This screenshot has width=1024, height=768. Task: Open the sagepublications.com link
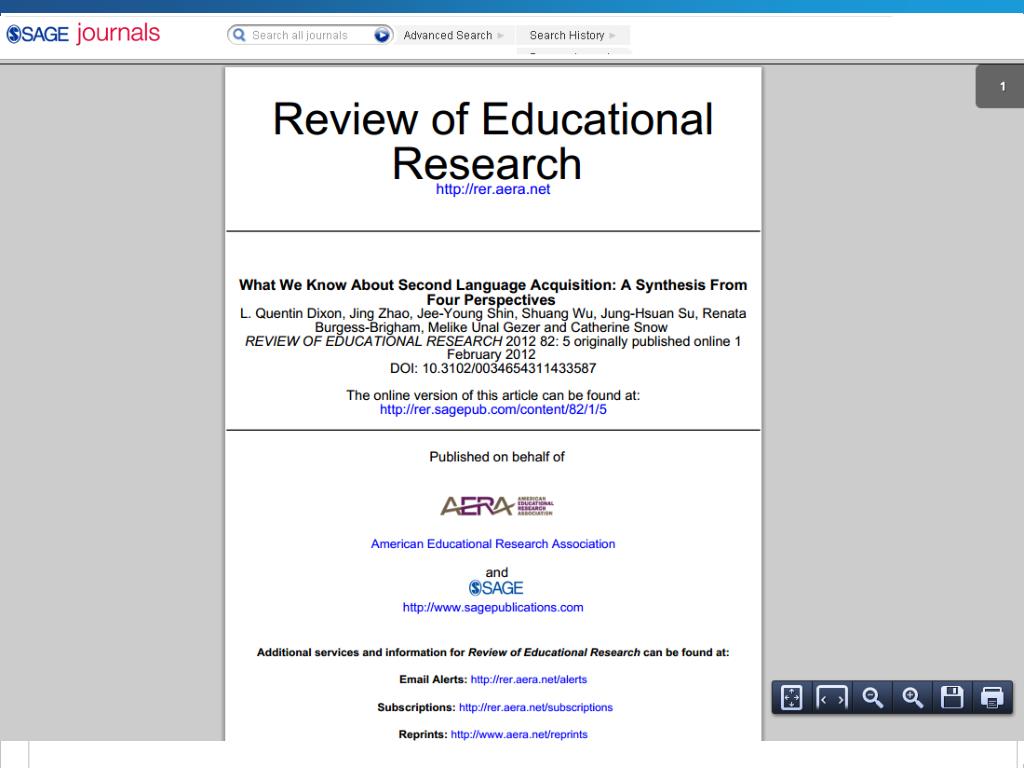[493, 607]
